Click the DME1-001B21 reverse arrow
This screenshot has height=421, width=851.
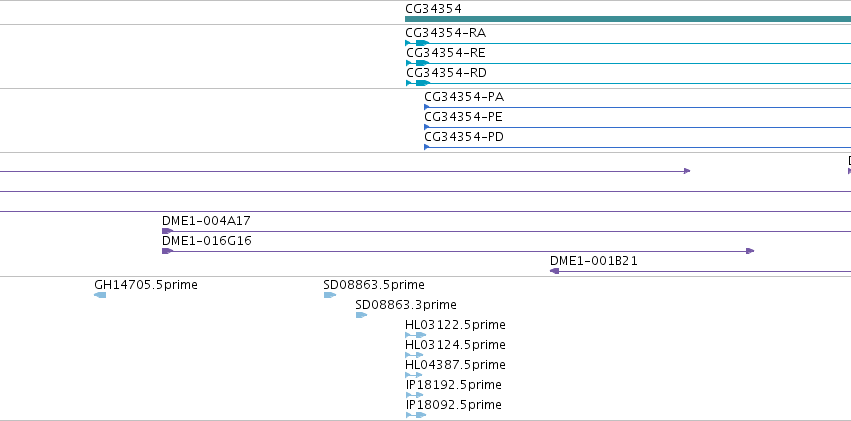554,271
